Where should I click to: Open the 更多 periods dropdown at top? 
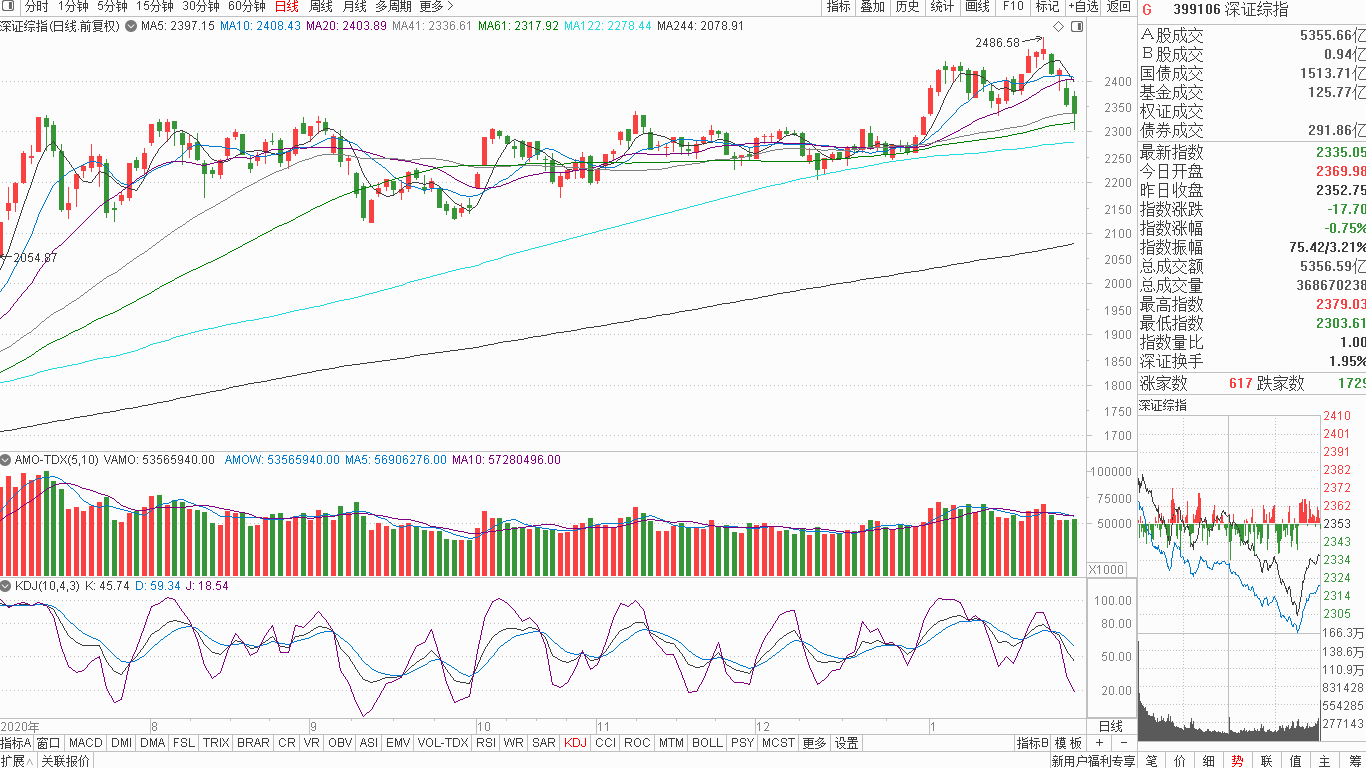[436, 7]
